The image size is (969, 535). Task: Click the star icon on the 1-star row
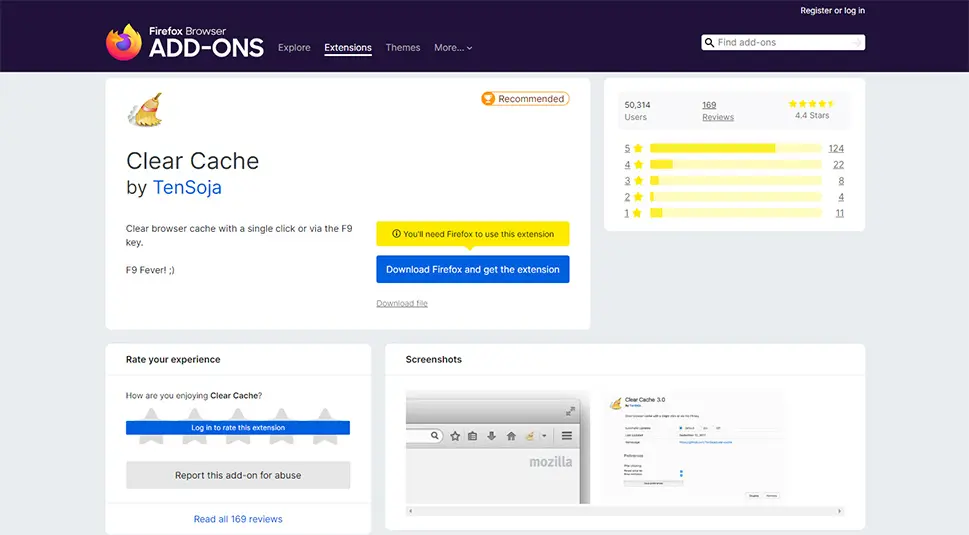637,213
